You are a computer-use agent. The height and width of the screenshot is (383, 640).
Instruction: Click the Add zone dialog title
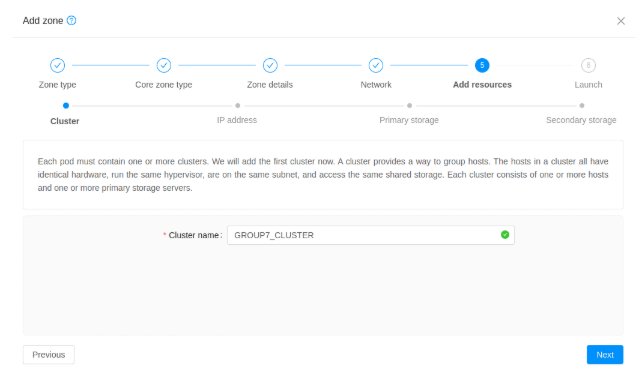43,20
